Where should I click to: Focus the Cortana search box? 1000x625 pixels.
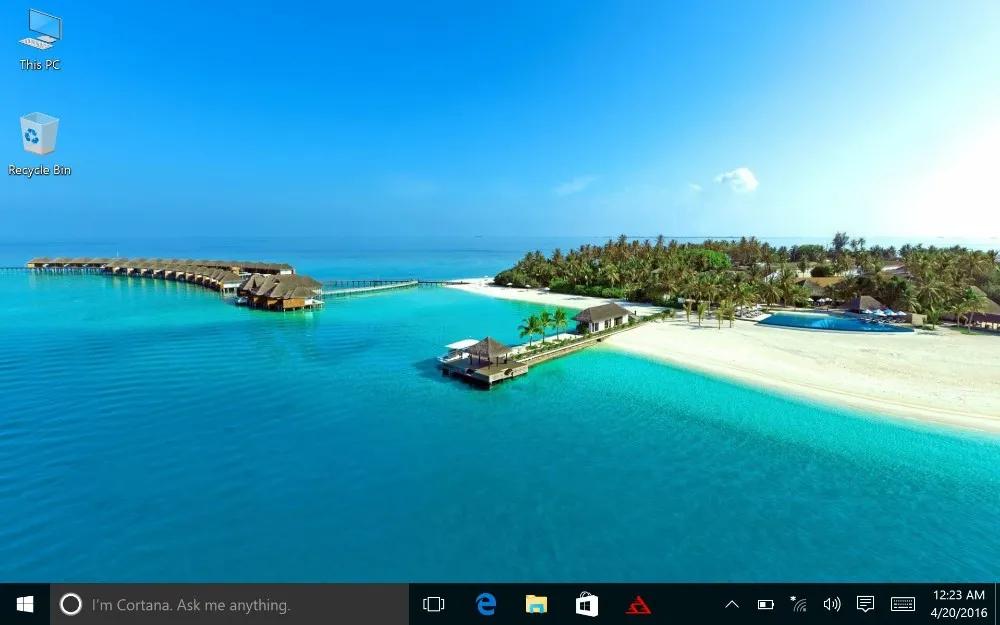coord(230,604)
